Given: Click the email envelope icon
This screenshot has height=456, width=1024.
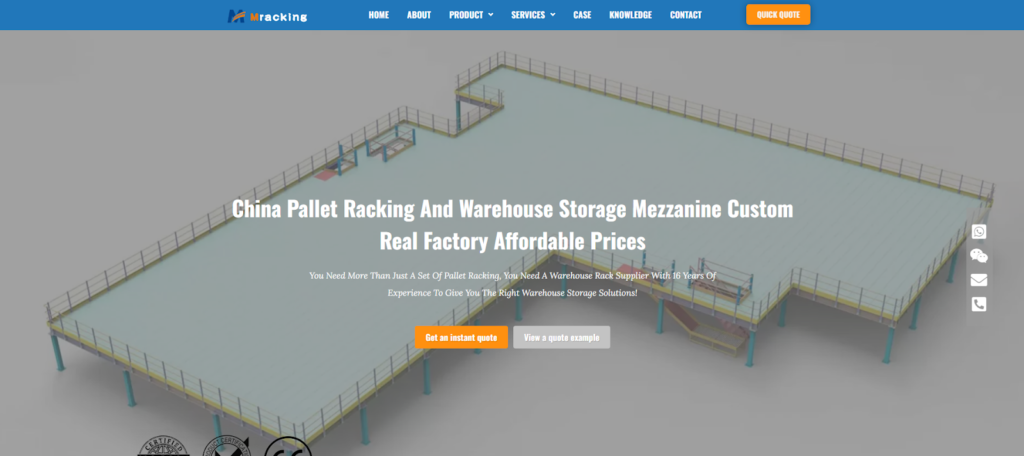Looking at the screenshot, I should pos(978,280).
